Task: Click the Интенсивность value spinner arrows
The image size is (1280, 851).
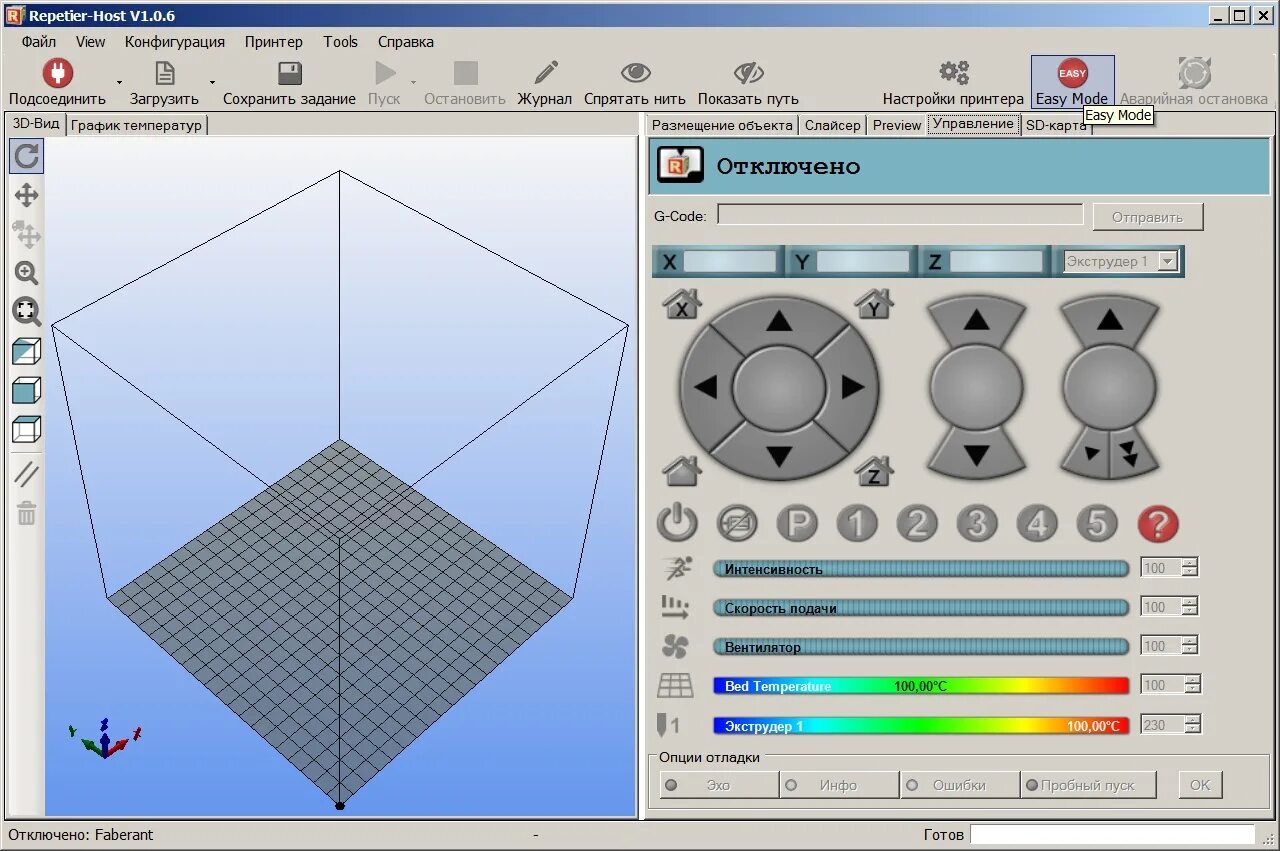Action: click(1189, 568)
